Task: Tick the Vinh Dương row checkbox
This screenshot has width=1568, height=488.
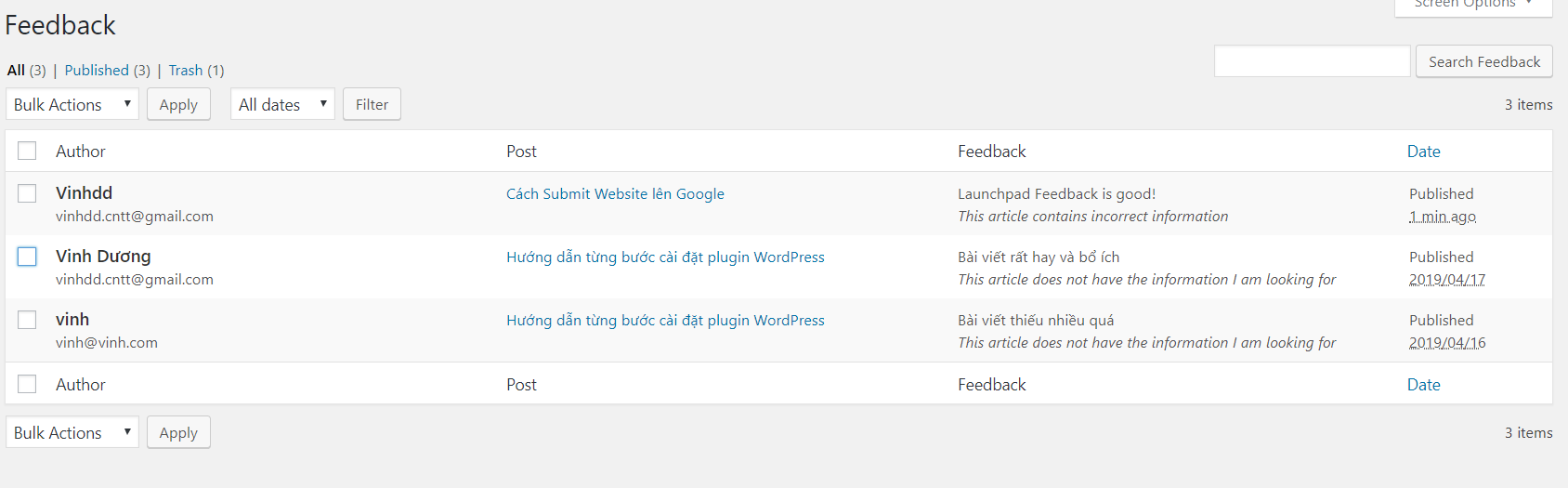Action: point(27,257)
